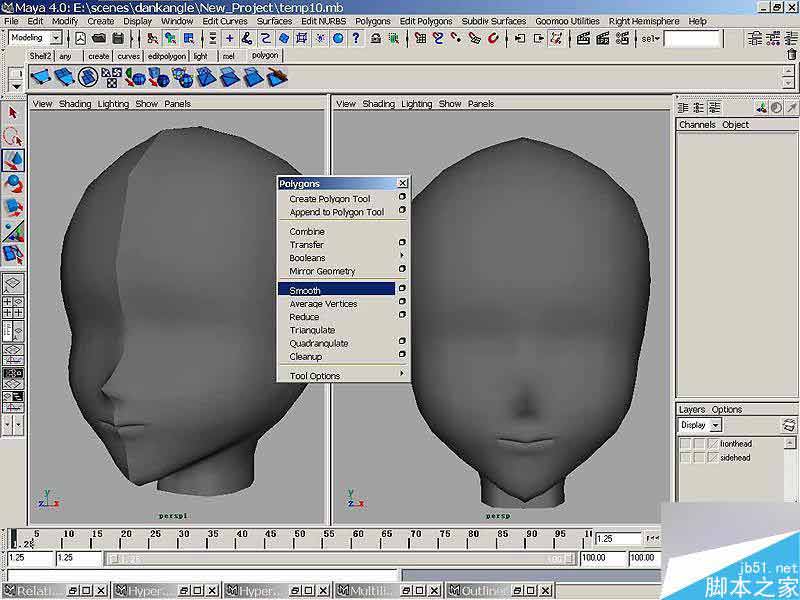
Task: Switch to single perspective view layout
Action: [14, 284]
